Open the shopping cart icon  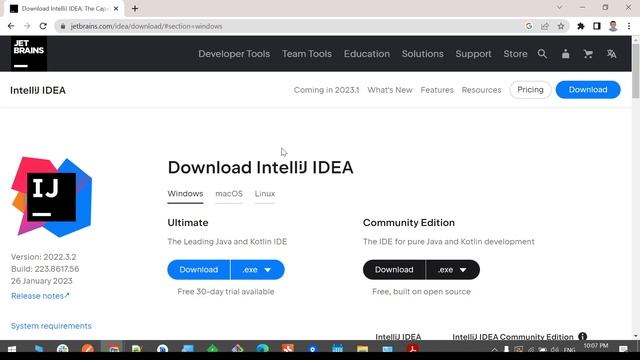(x=588, y=54)
